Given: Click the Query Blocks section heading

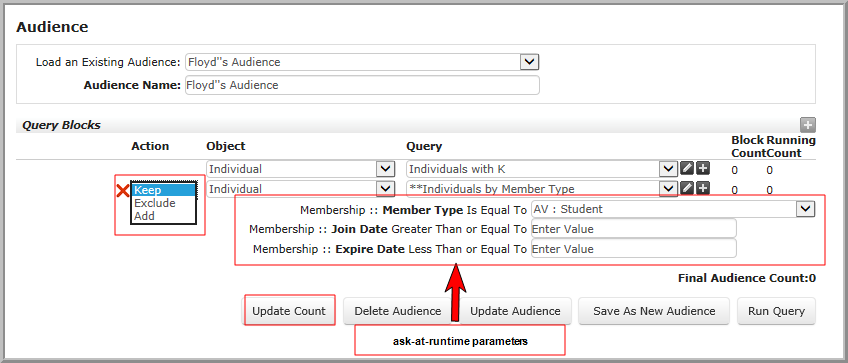Looking at the screenshot, I should tap(61, 125).
